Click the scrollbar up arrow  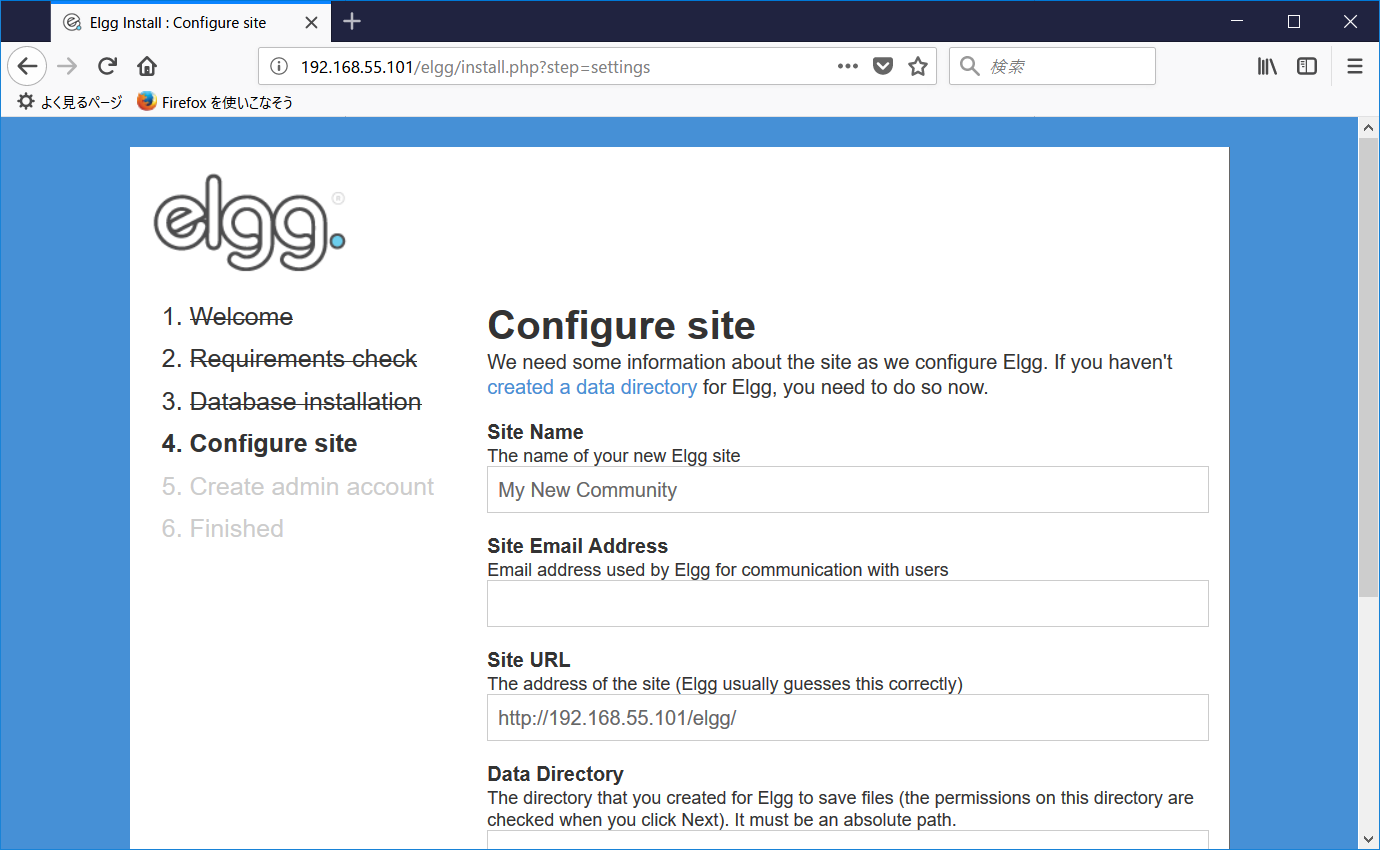[x=1368, y=126]
